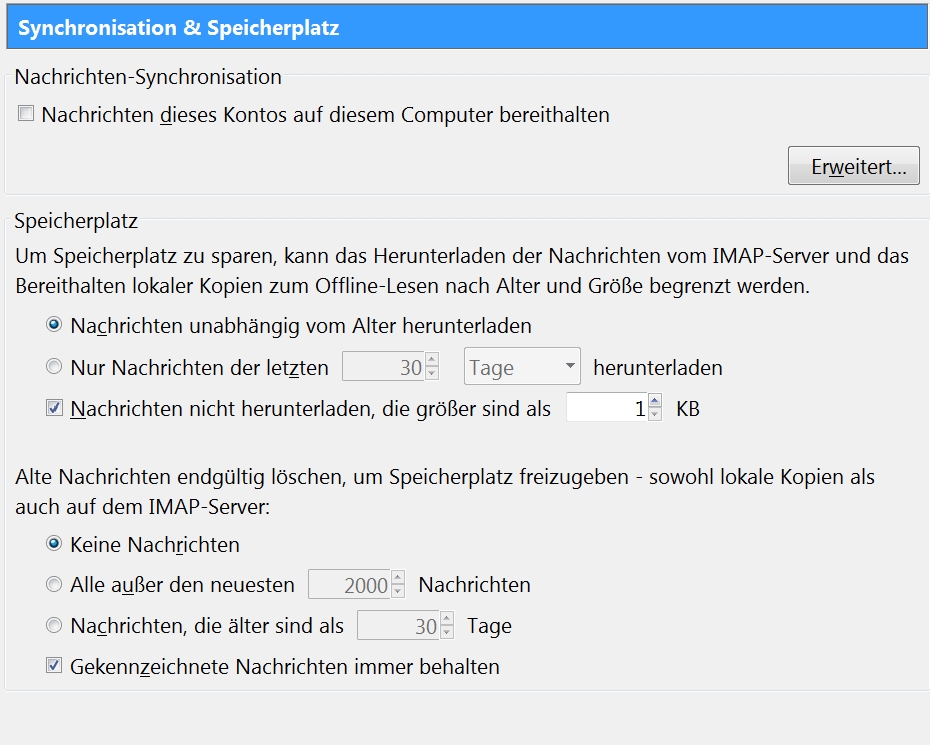Decrease the KB size limit value
The width and height of the screenshot is (930, 745).
pyautogui.click(x=655, y=415)
